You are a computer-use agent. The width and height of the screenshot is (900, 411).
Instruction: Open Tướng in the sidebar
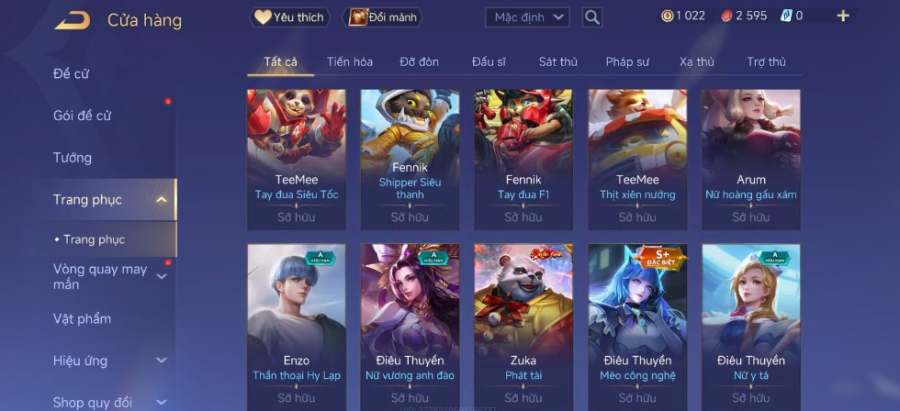coord(72,158)
